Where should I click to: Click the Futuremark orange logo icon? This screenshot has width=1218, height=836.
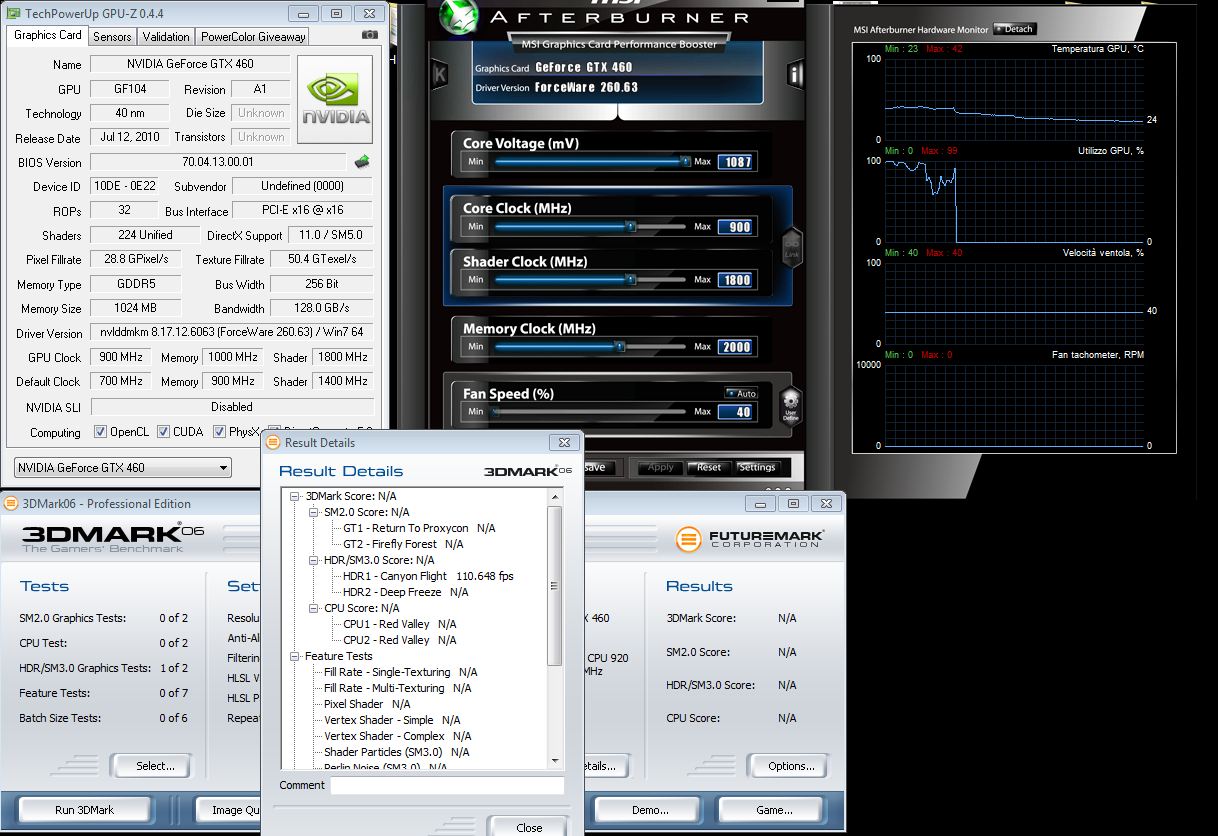pyautogui.click(x=689, y=540)
